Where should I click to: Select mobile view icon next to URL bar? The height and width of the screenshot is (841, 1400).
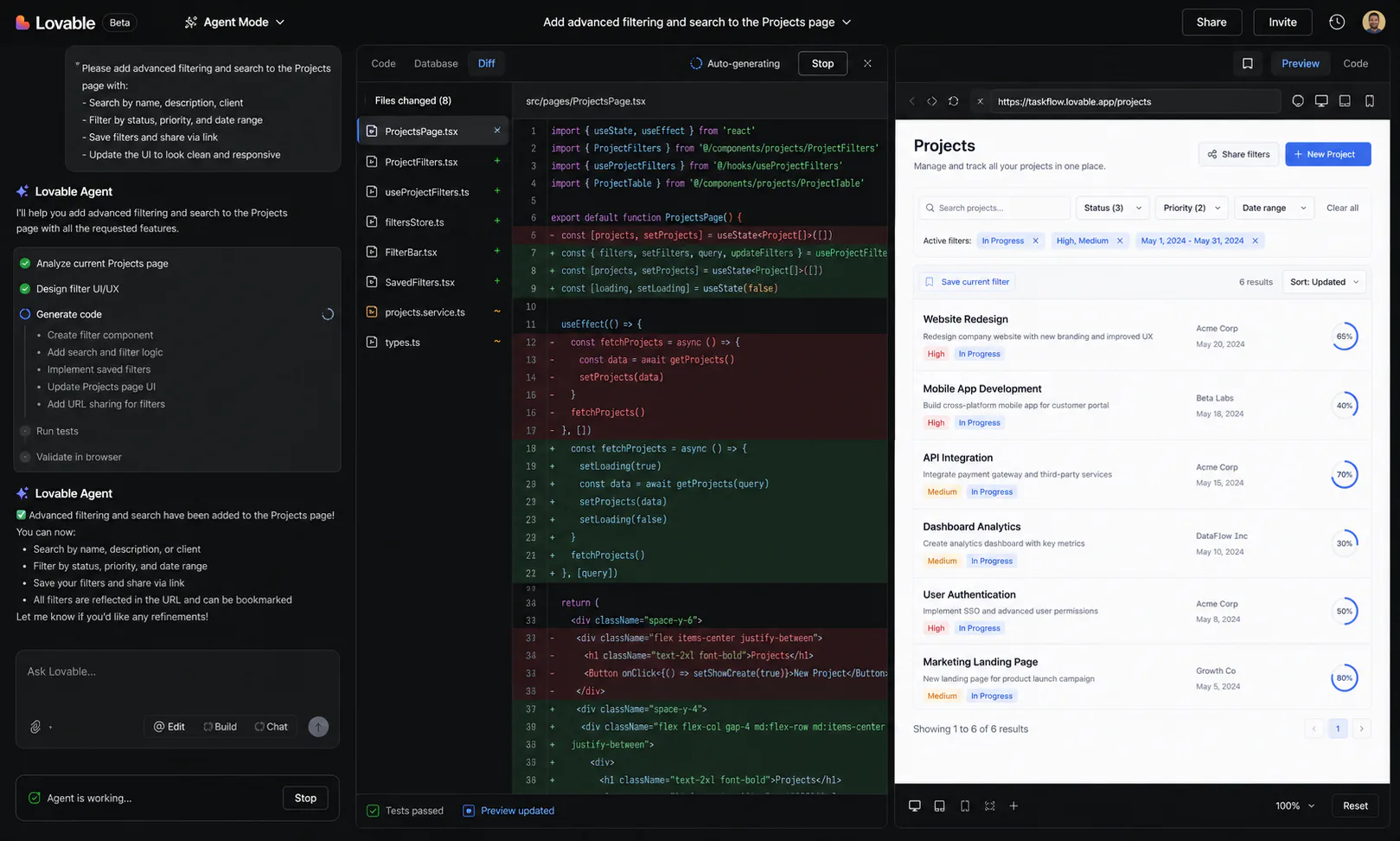pyautogui.click(x=1370, y=101)
